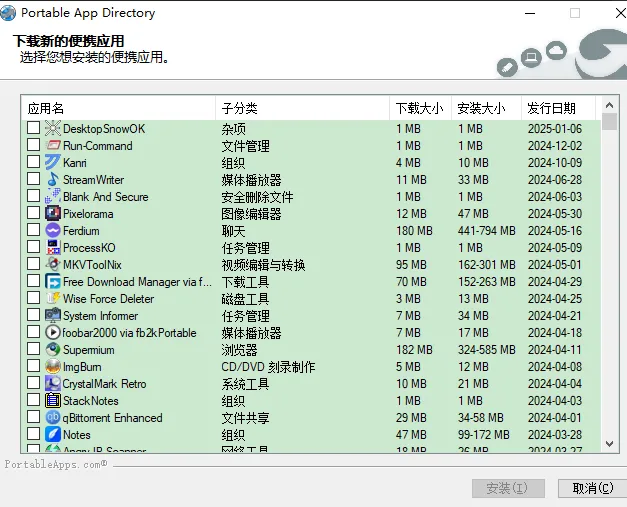Sort by the 子分类 column header
Viewport: 627px width, 507px height.
click(x=302, y=108)
